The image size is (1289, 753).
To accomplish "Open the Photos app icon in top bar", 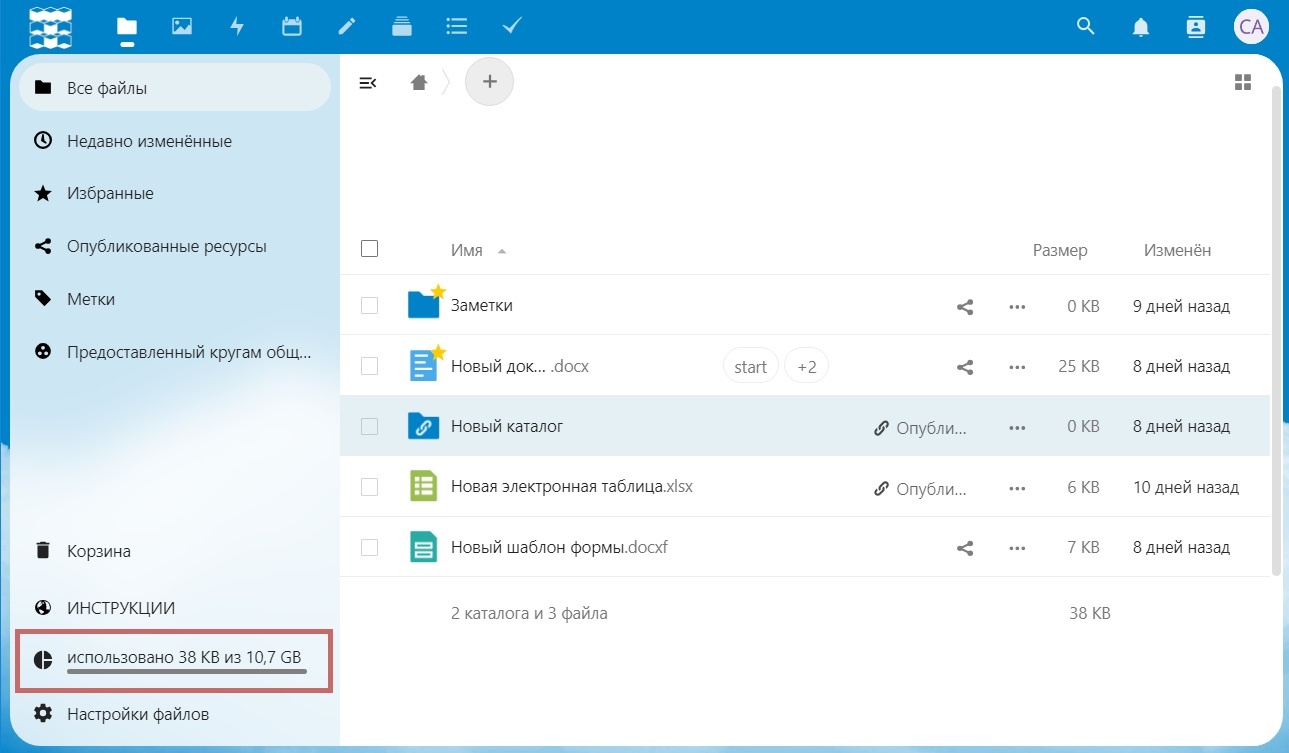I will click(x=181, y=27).
